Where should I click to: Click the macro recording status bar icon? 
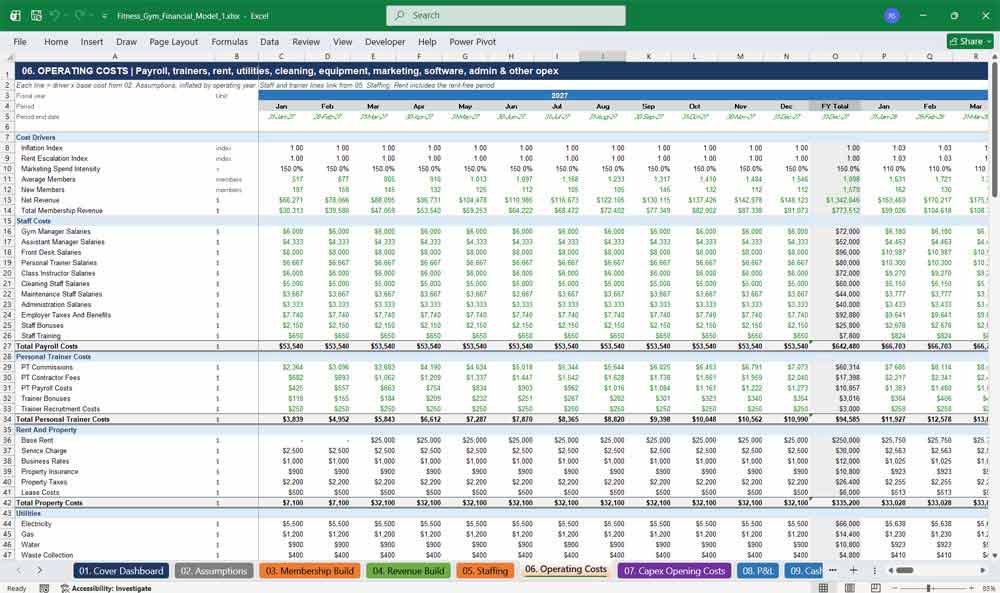point(44,588)
